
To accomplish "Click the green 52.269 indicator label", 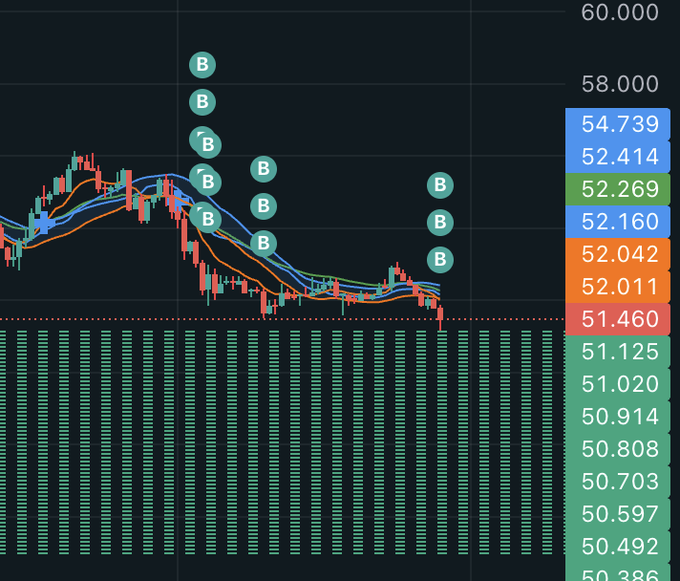I will point(618,189).
